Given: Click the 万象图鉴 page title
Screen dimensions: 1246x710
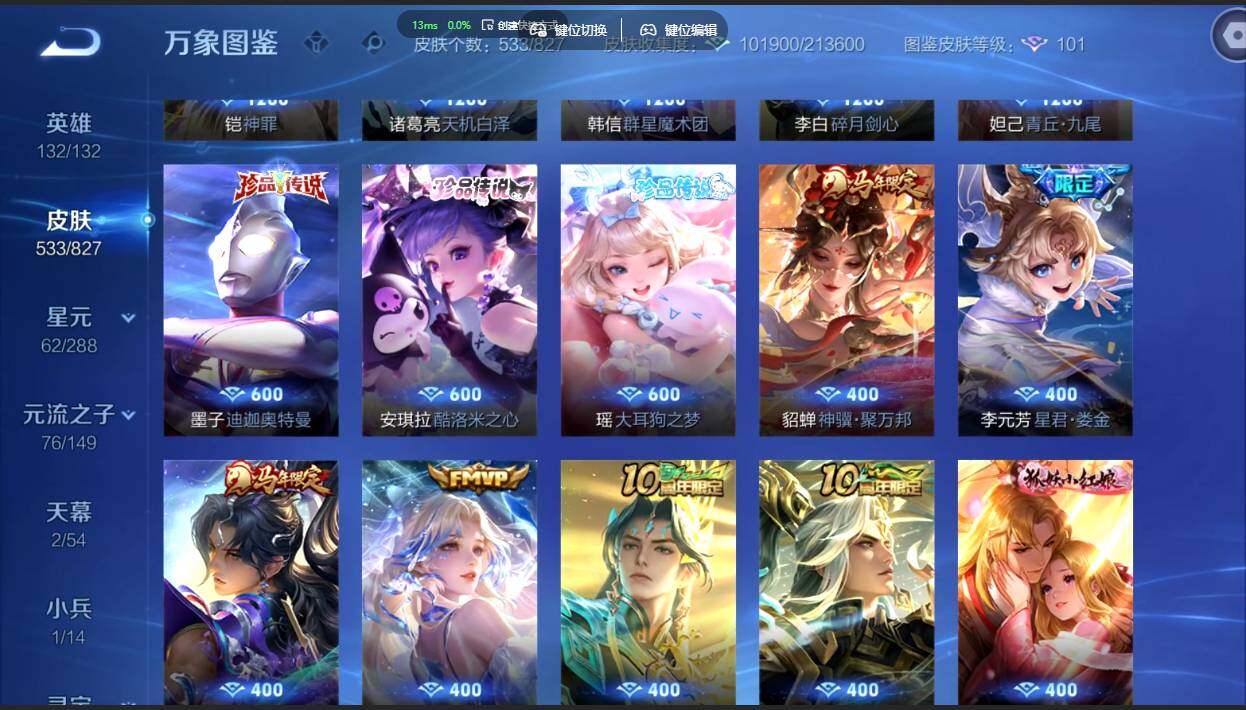Looking at the screenshot, I should pos(221,43).
